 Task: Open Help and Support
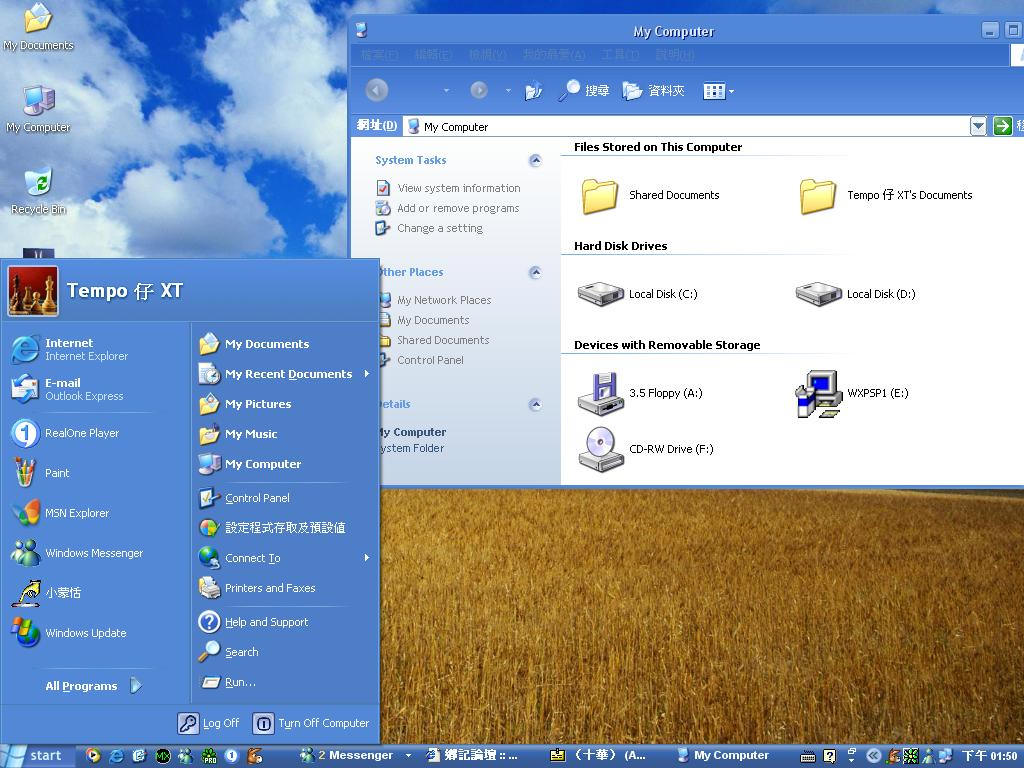253,622
